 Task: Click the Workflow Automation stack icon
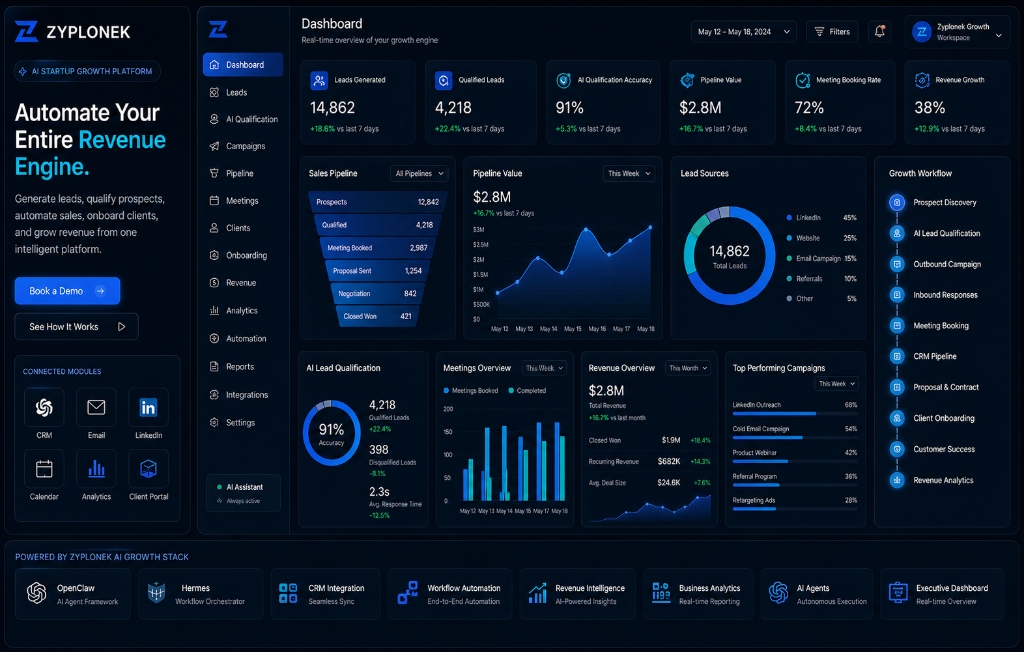pos(408,593)
